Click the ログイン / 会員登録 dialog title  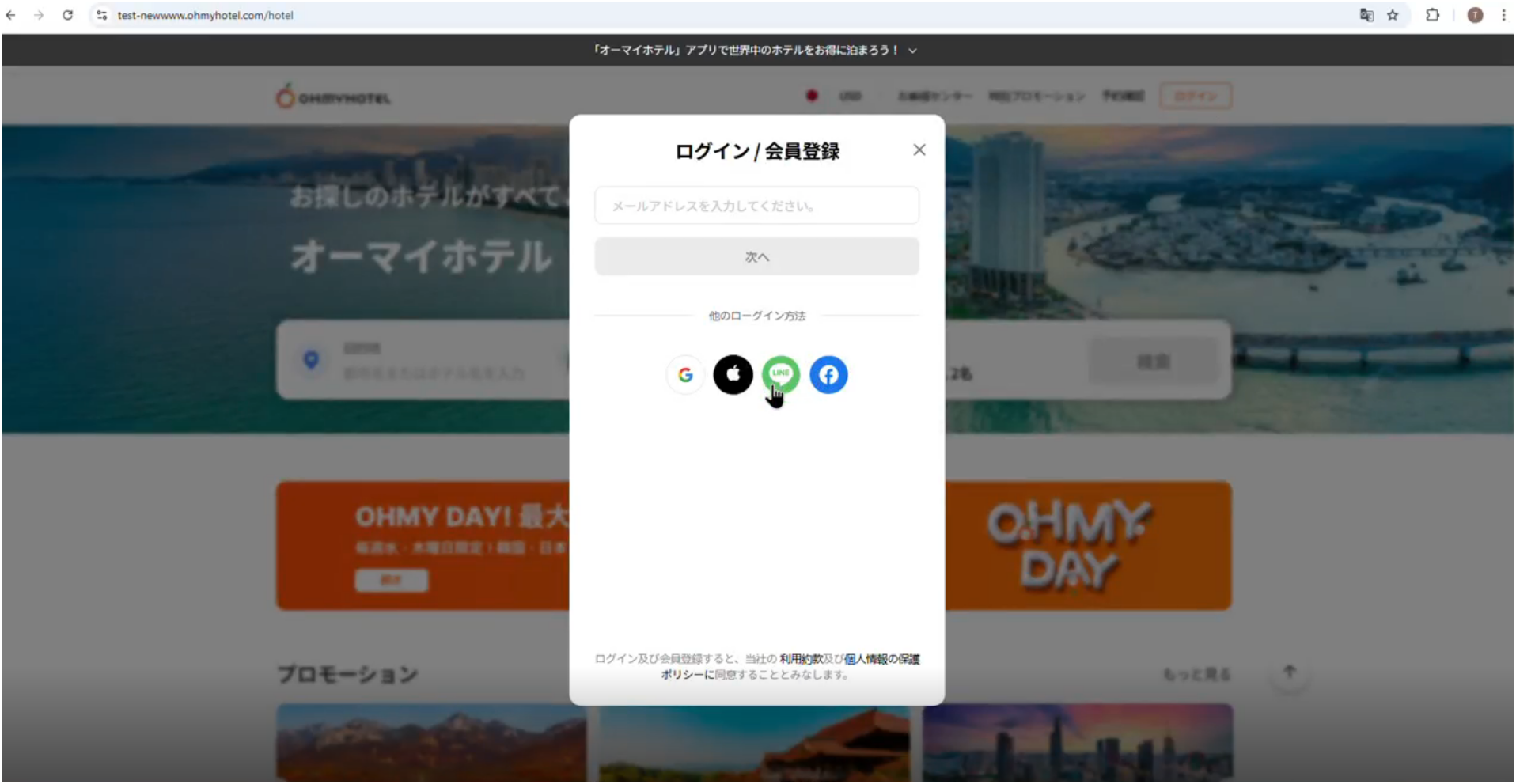(757, 151)
